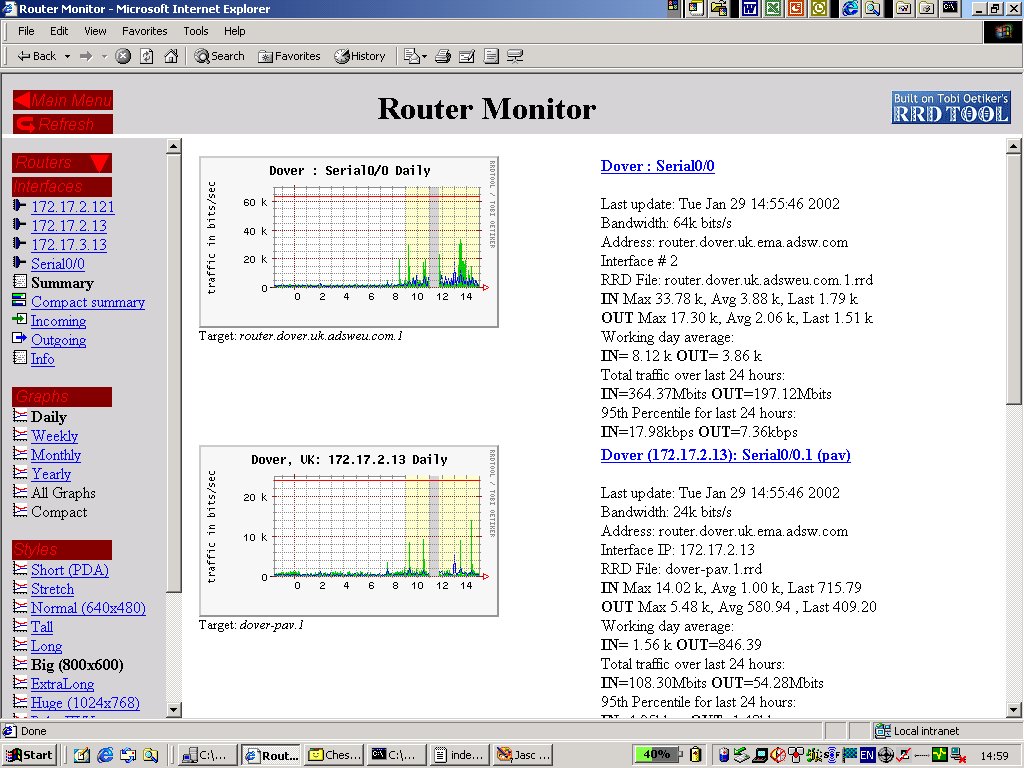This screenshot has width=1024, height=768.
Task: Click the Incoming interfaces icon
Action: (x=18, y=321)
